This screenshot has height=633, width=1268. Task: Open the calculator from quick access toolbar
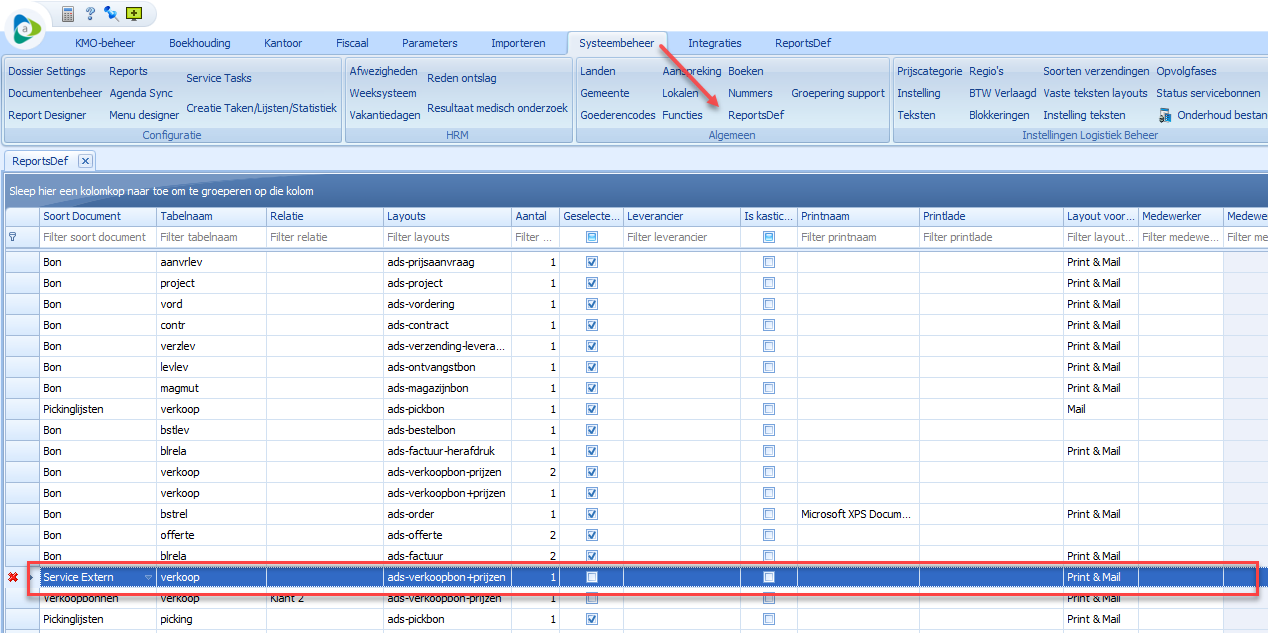tap(69, 14)
